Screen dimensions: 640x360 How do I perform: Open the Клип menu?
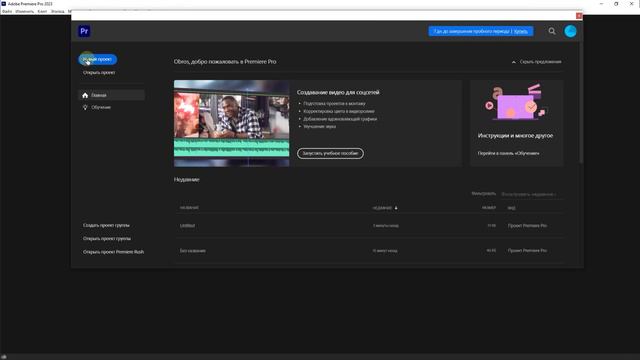tap(42, 11)
